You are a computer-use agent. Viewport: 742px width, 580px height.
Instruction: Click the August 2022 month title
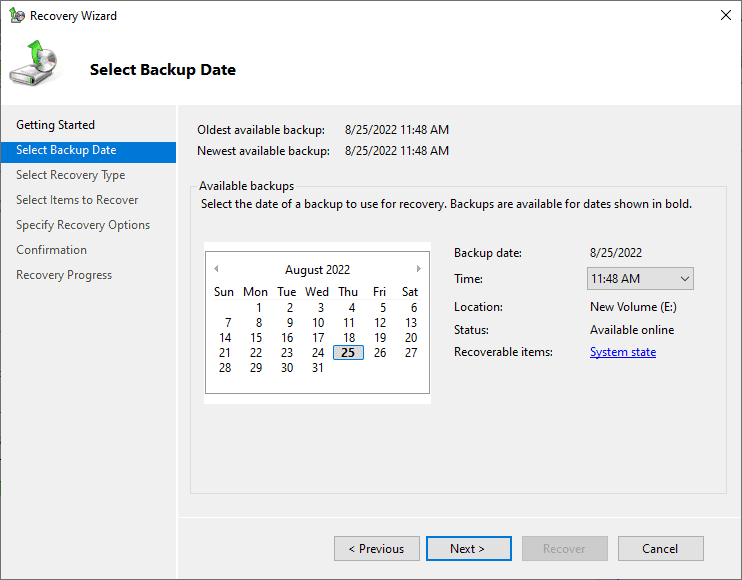[x=317, y=270]
